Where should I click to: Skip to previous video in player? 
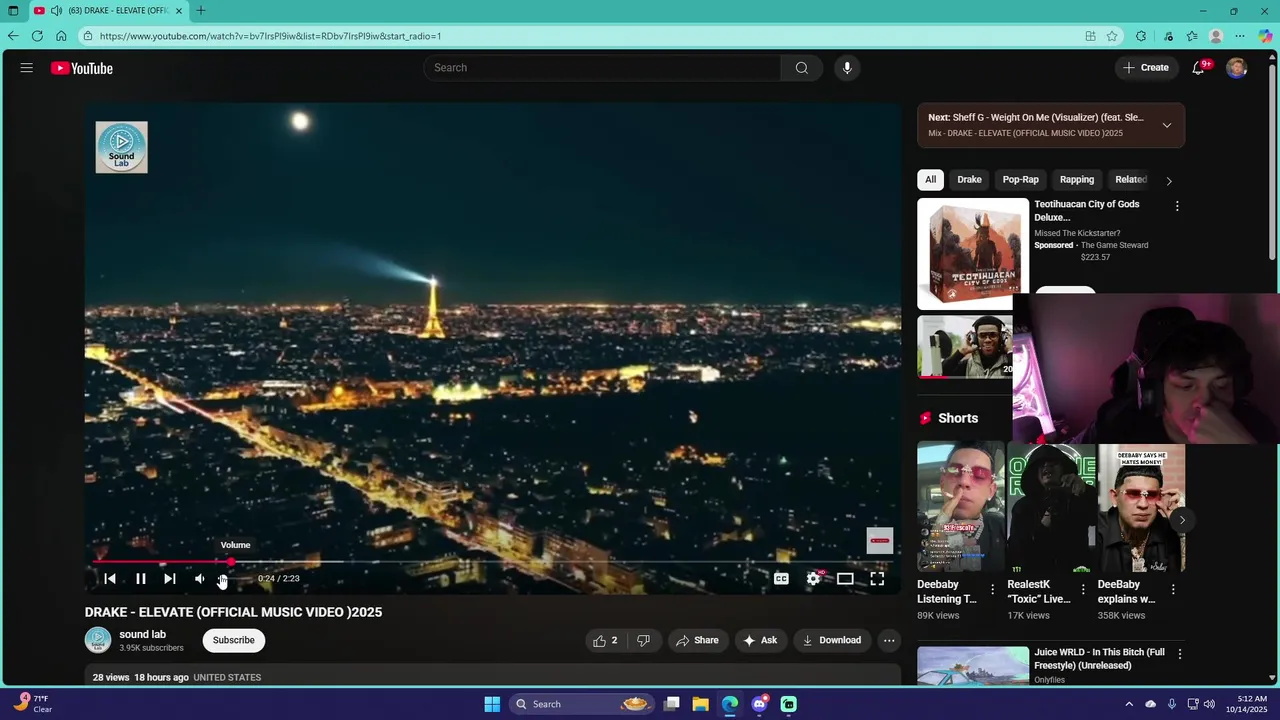(x=110, y=579)
